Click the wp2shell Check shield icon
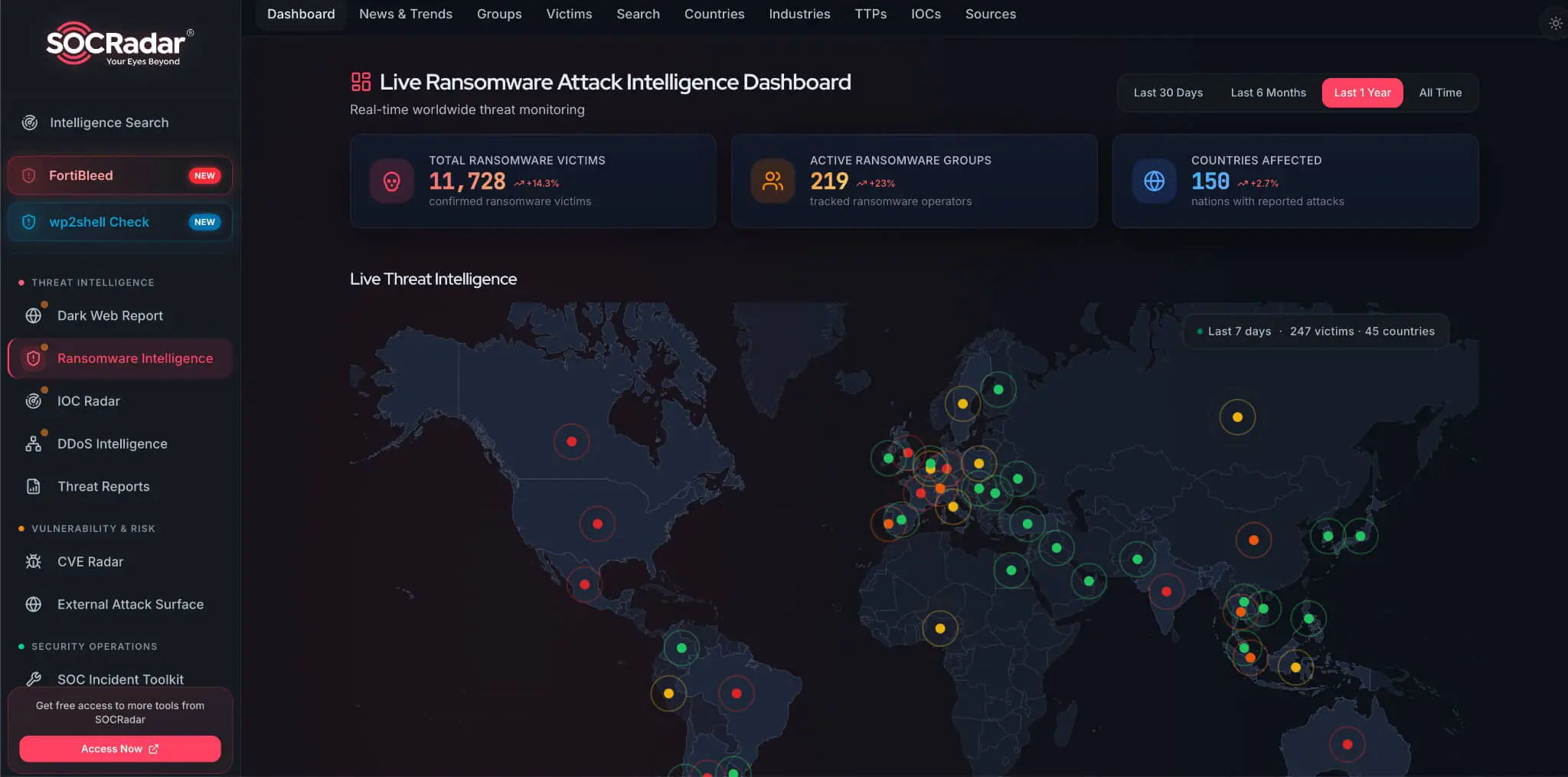This screenshot has height=777, width=1568. (x=29, y=222)
